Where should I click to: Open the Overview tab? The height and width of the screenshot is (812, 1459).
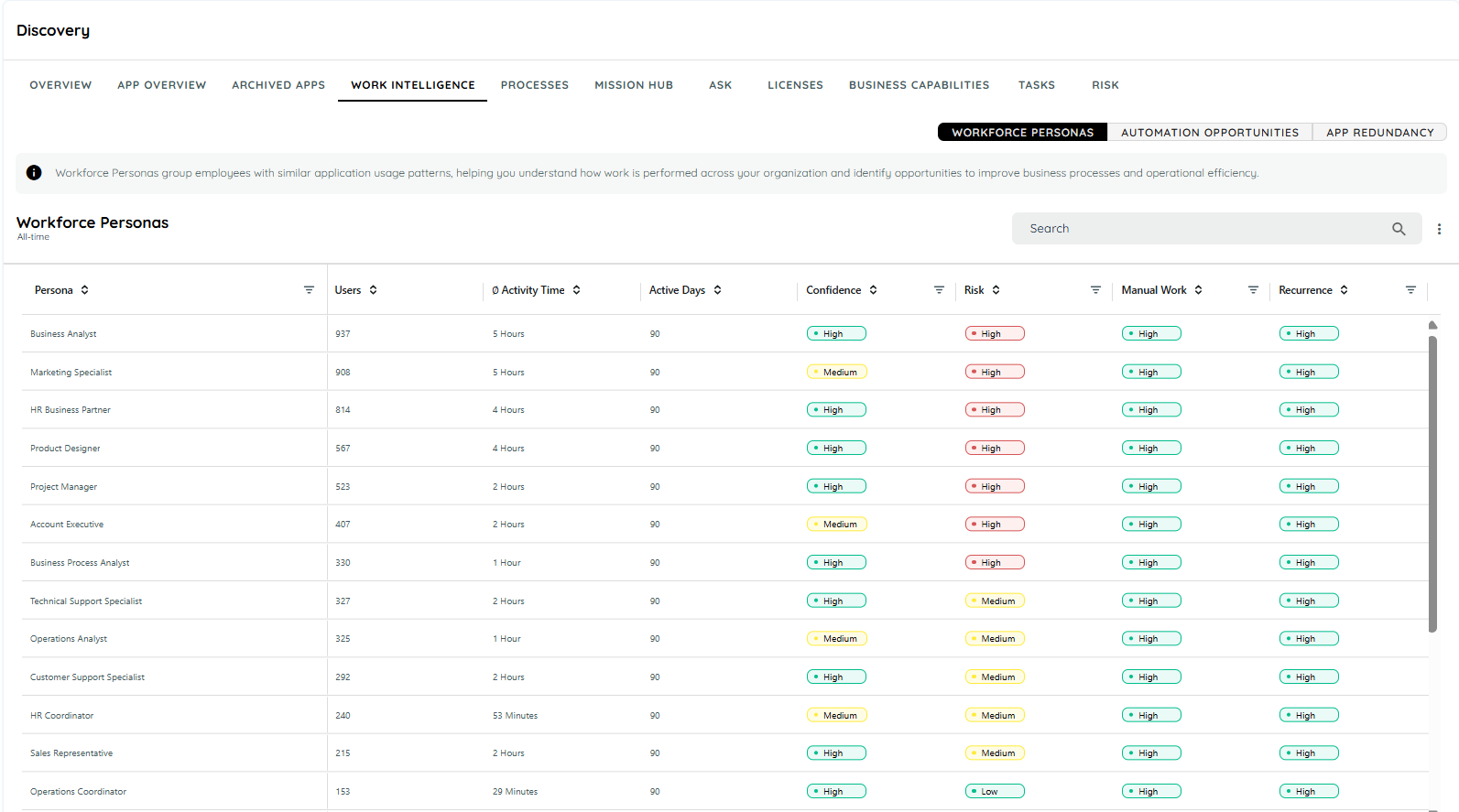point(60,85)
